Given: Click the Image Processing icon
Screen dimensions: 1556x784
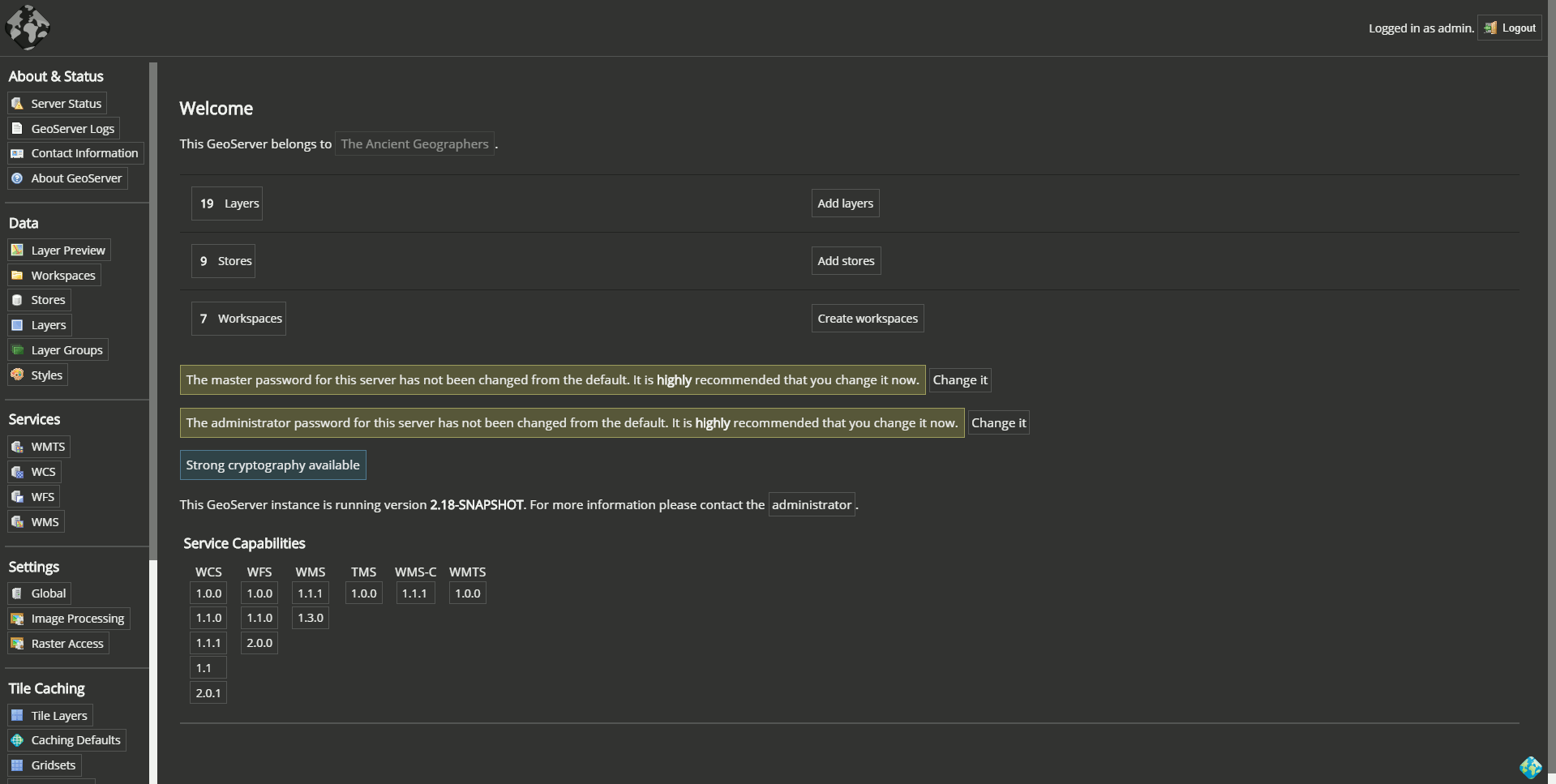Looking at the screenshot, I should (x=17, y=619).
